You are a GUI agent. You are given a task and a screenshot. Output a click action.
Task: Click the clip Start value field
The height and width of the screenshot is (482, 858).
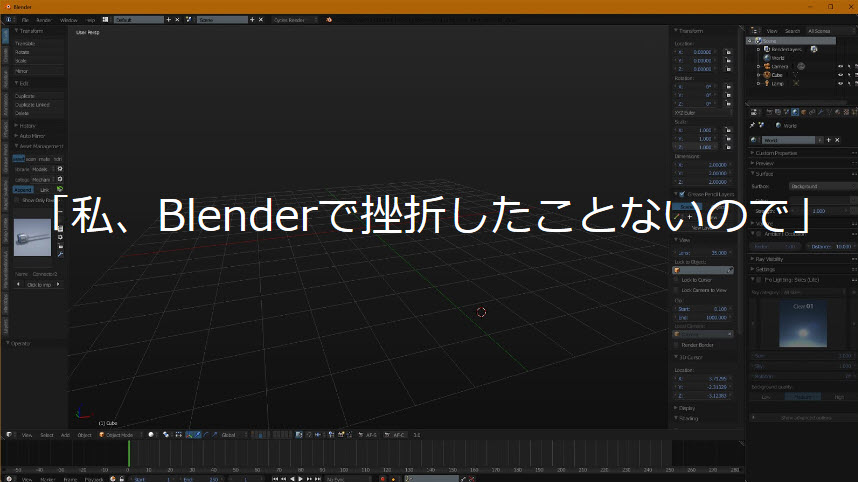pyautogui.click(x=703, y=309)
